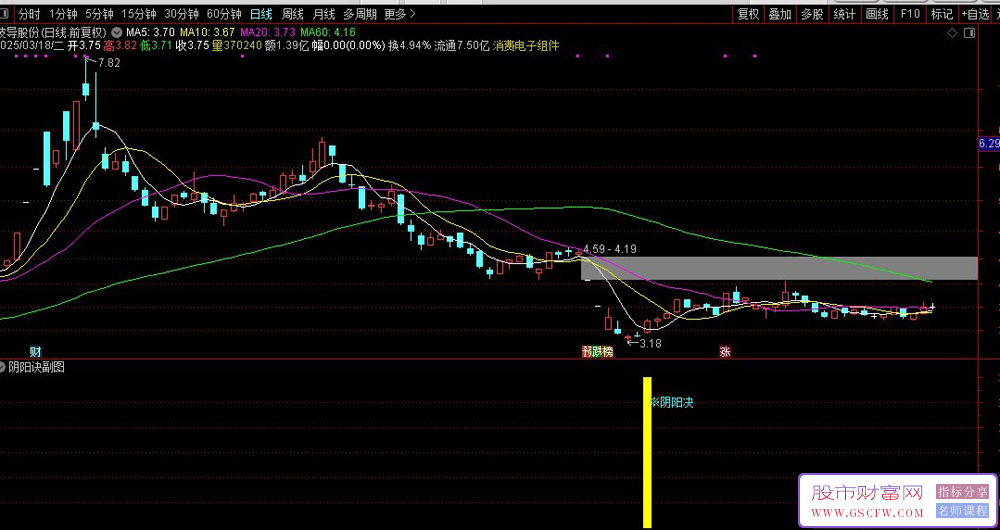Click the 4.59 - 4.19 gap label
Screen dimensions: 1000x530
click(610, 249)
